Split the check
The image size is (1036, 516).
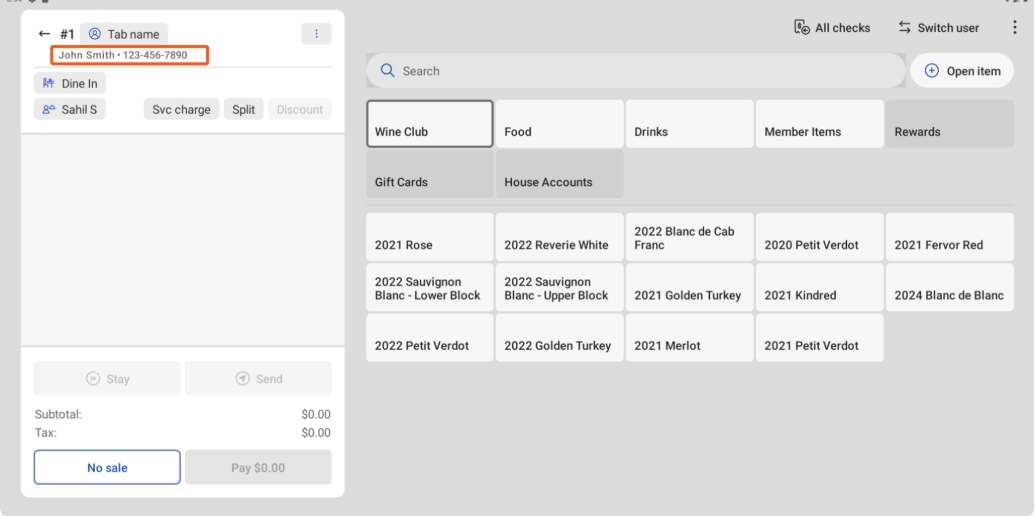(244, 110)
